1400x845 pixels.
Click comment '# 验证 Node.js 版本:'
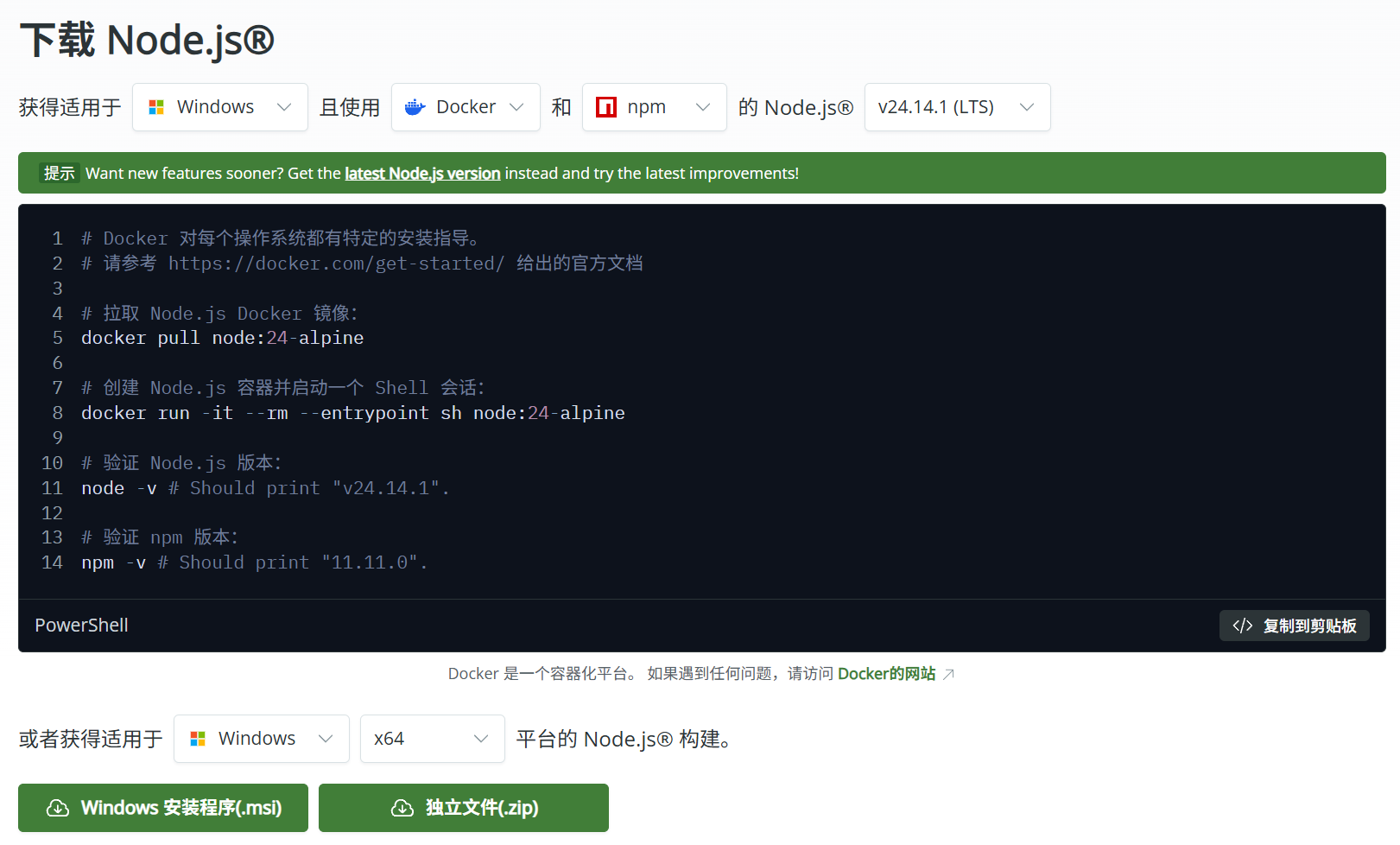click(181, 463)
